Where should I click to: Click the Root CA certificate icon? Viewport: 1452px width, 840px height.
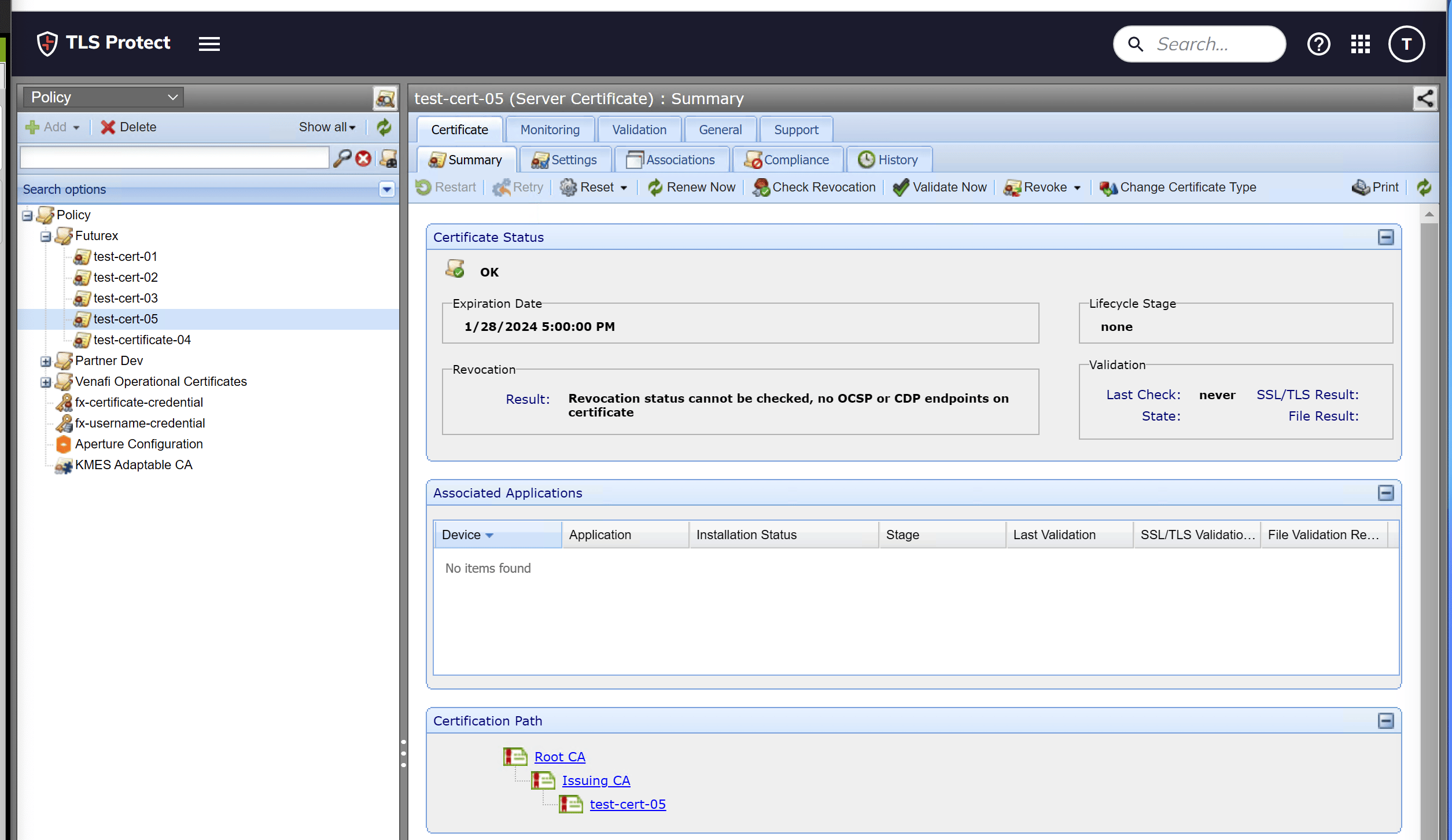515,757
